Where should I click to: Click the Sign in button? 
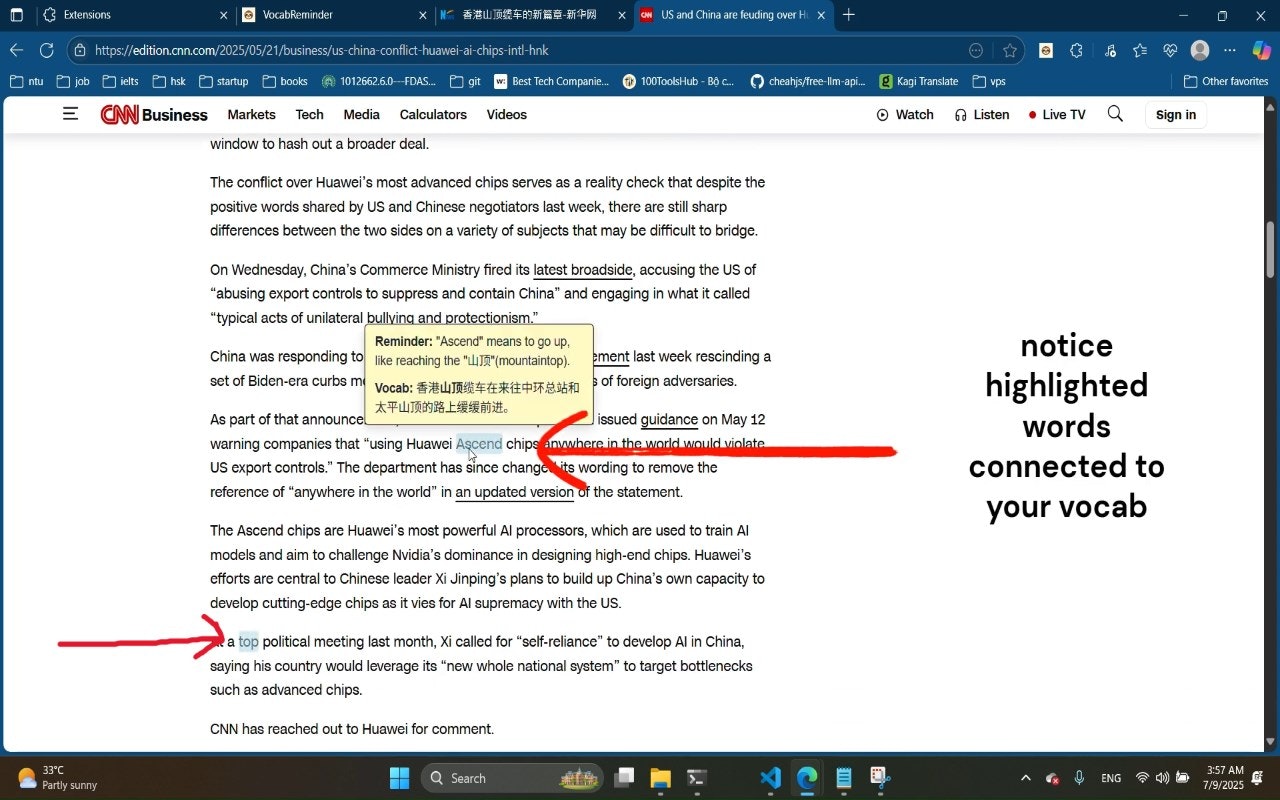(1175, 114)
